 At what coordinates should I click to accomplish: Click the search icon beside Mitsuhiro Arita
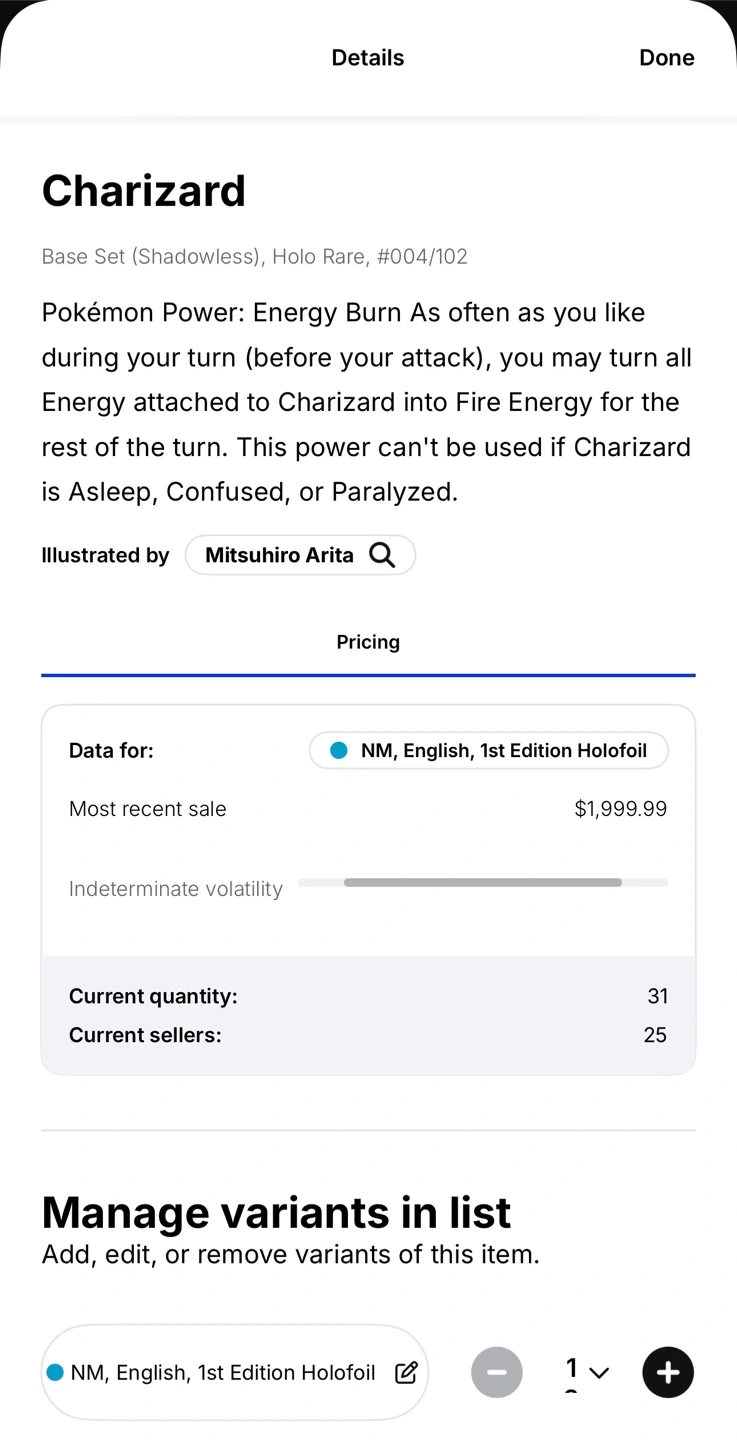coord(382,555)
